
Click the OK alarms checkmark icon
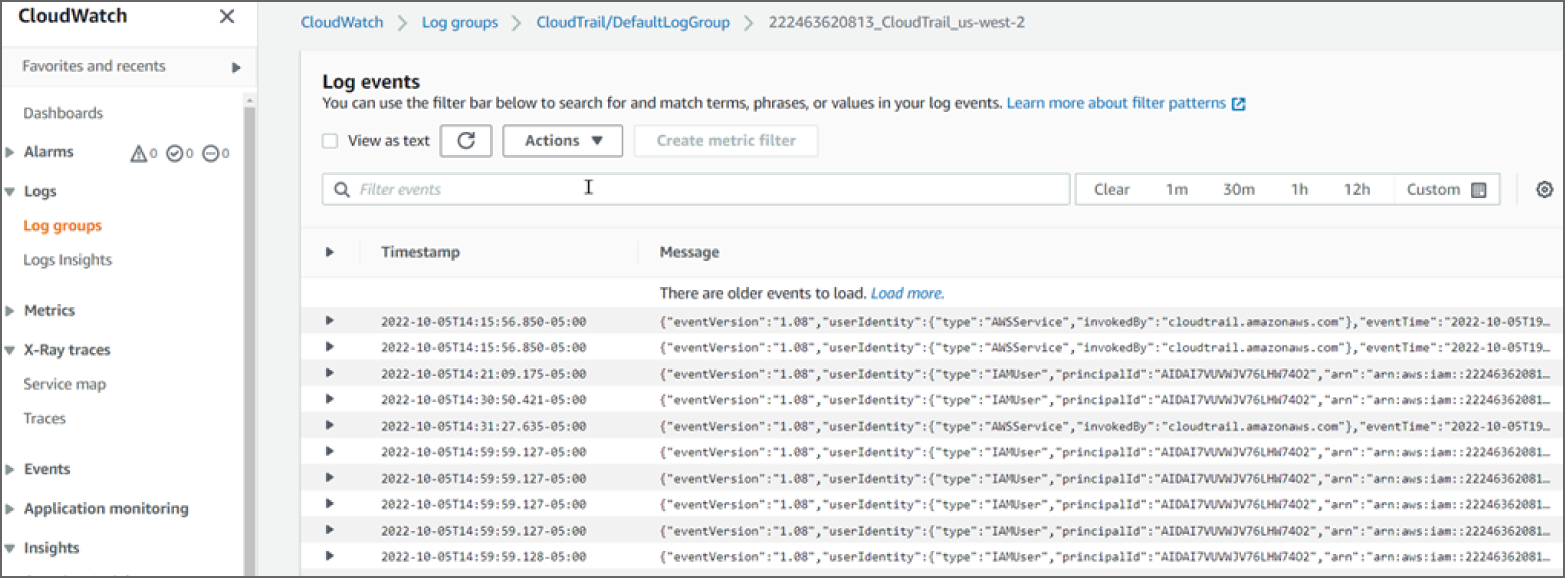click(174, 153)
